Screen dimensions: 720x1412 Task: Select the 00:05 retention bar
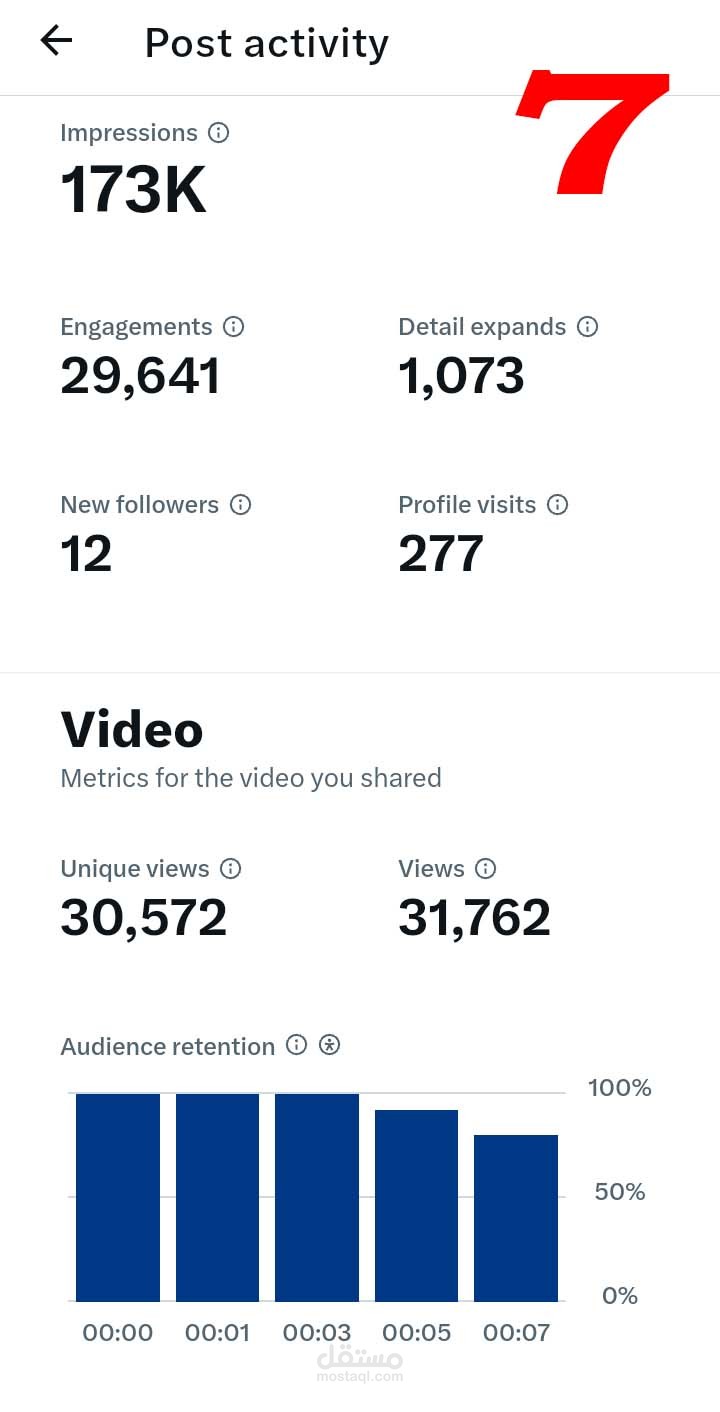pyautogui.click(x=416, y=1205)
